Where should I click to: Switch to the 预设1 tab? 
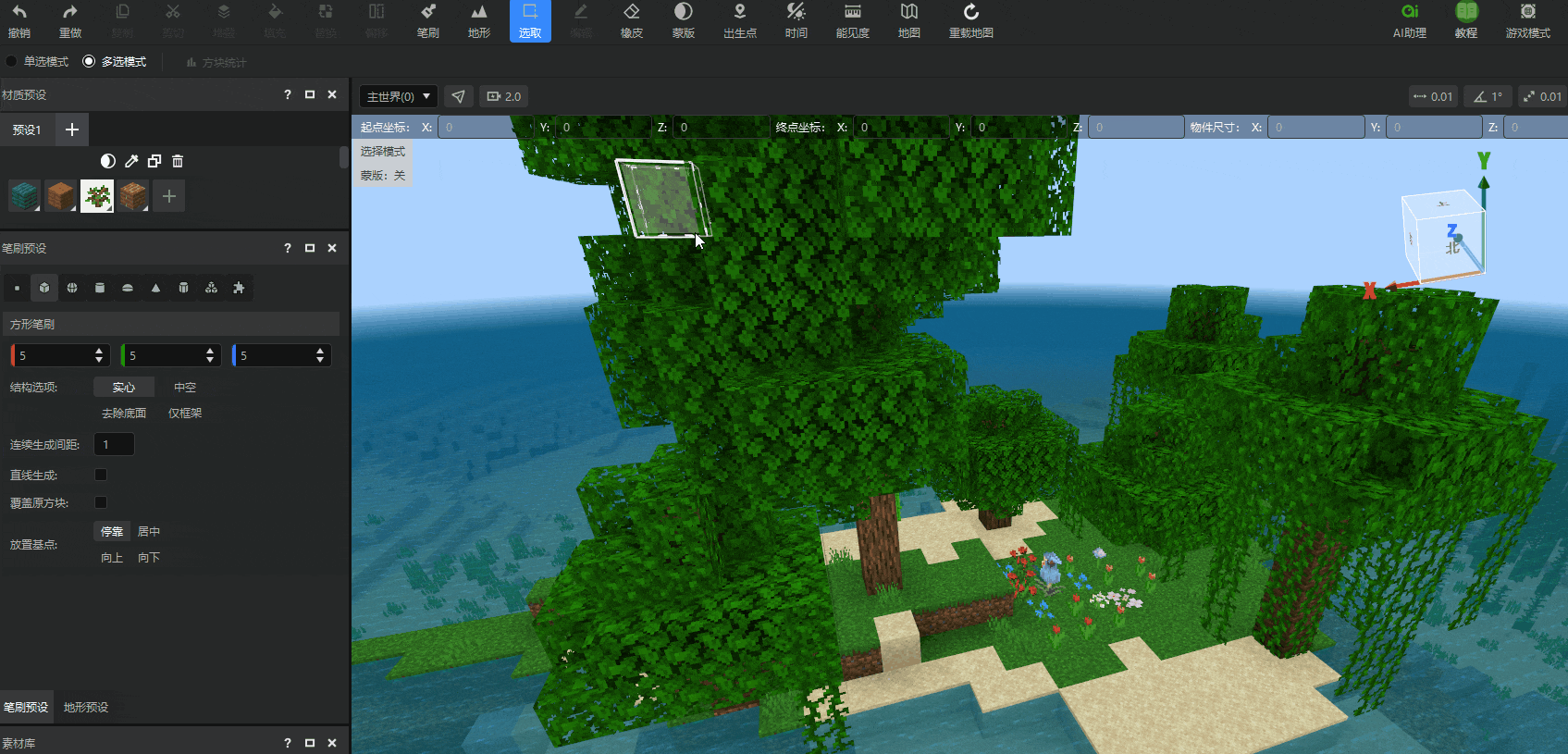click(x=27, y=130)
